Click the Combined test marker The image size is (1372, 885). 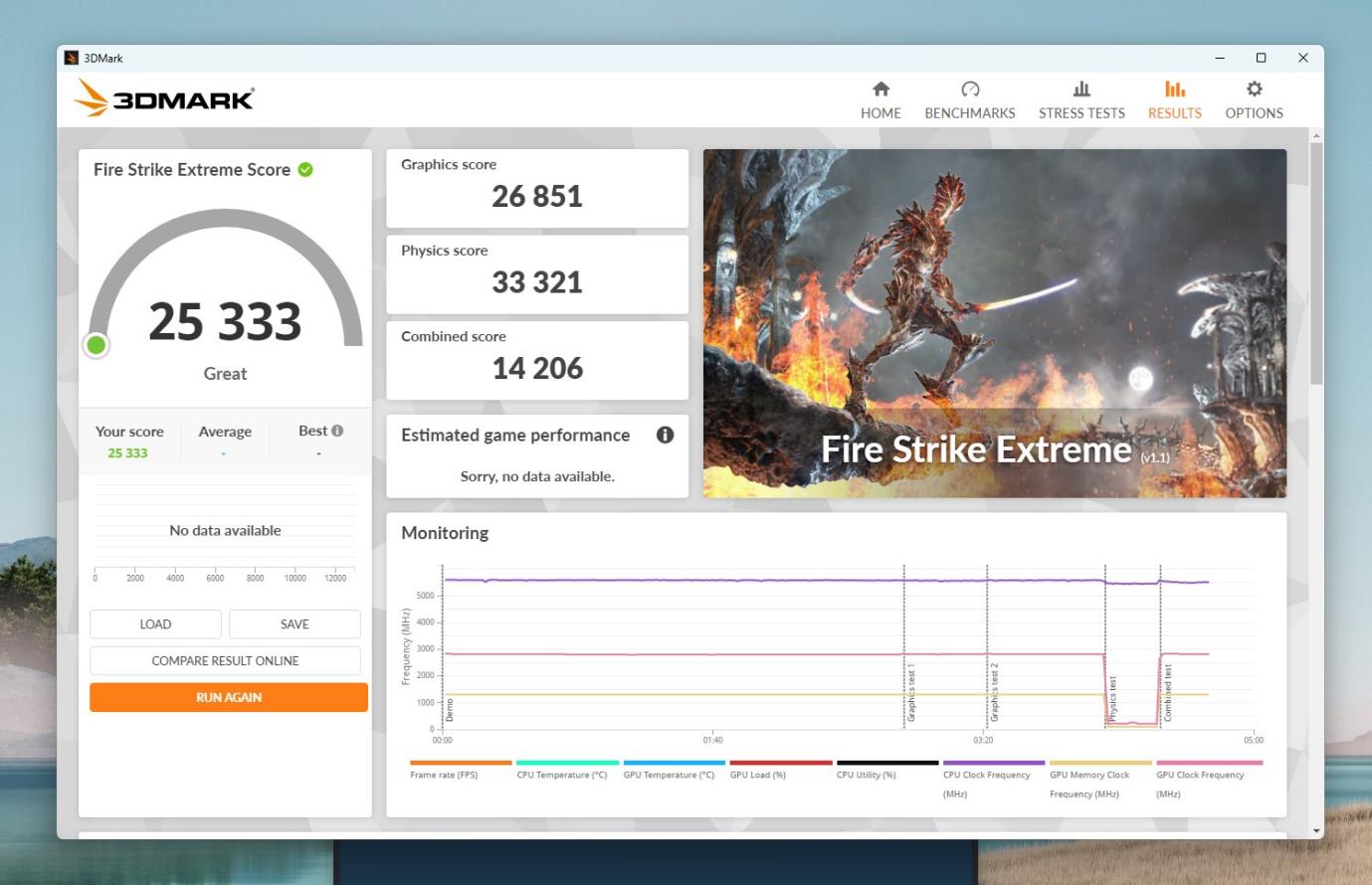click(x=1168, y=694)
